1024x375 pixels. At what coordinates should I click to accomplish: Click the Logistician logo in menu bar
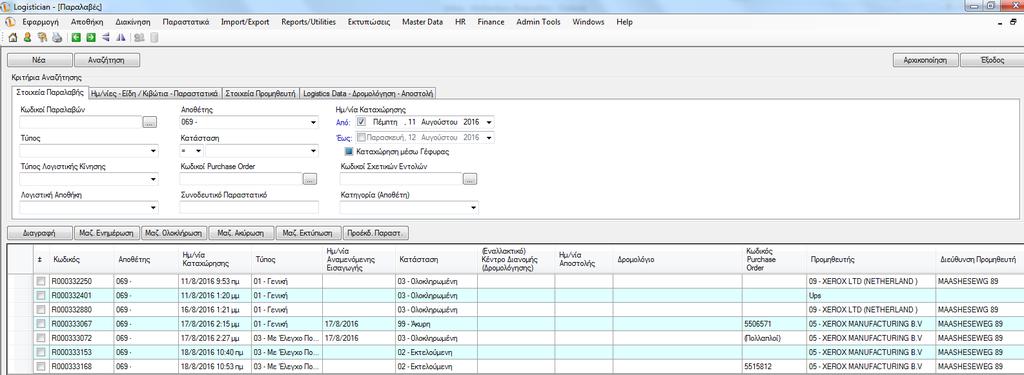coord(9,22)
